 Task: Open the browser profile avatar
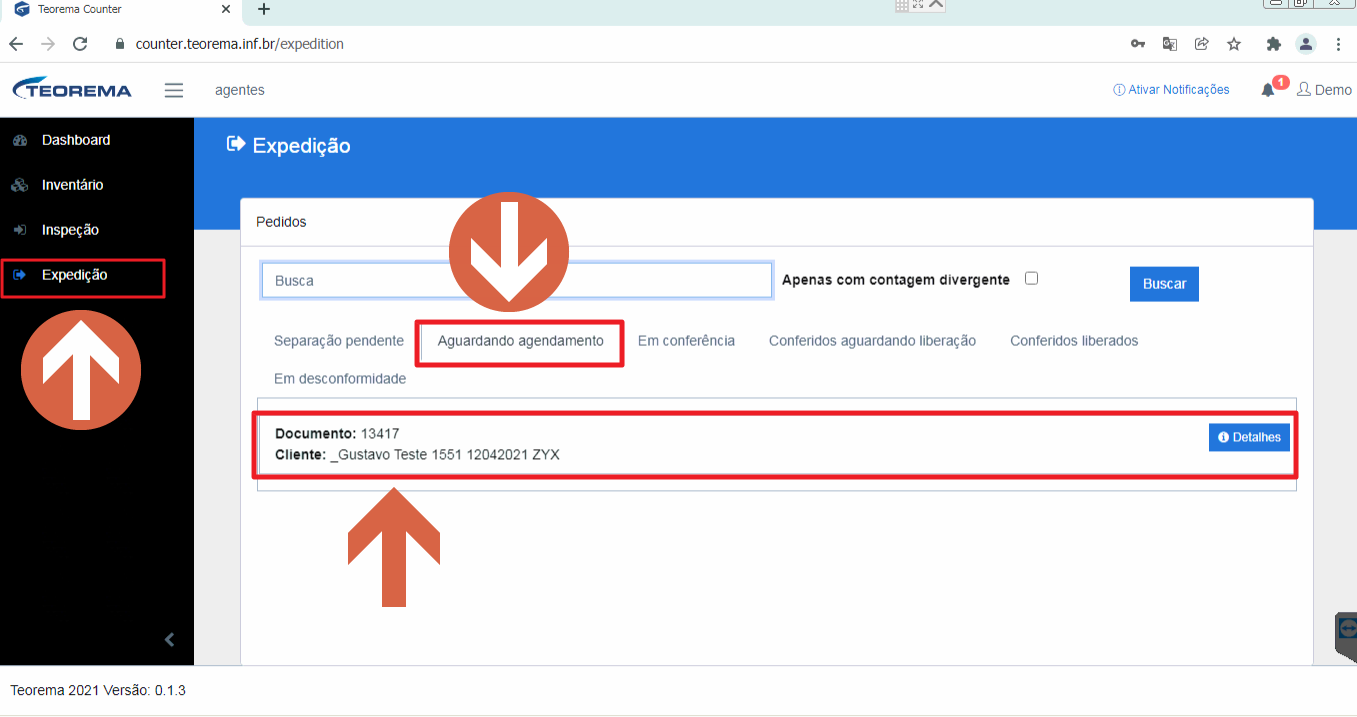click(x=1306, y=44)
